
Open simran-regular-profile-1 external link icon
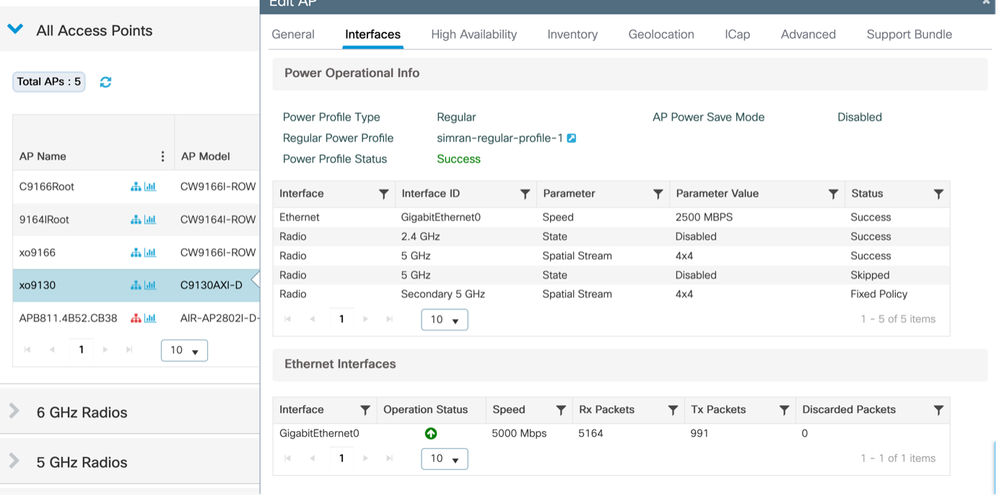click(571, 138)
